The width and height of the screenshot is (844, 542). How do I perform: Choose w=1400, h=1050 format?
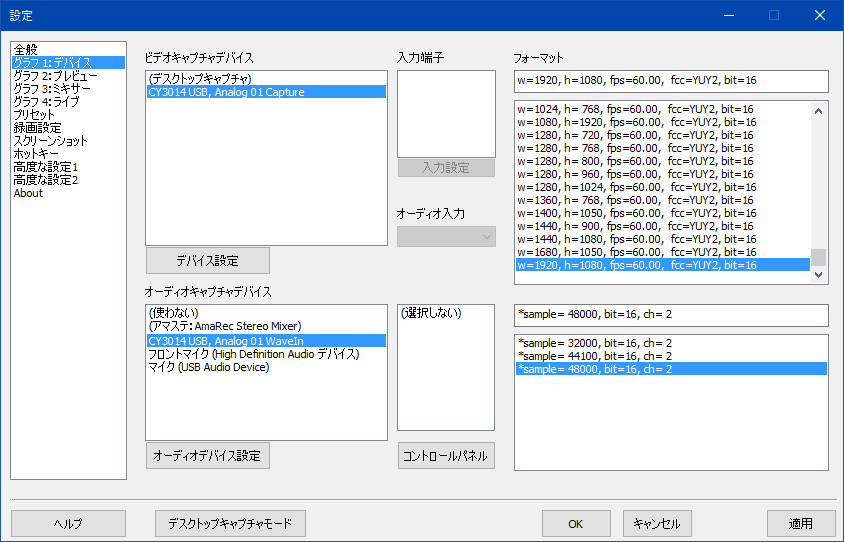[663, 213]
